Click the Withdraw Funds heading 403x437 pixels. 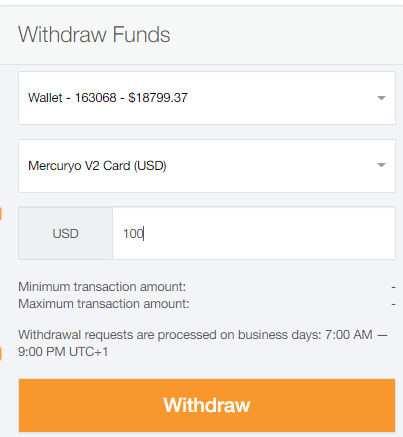click(94, 34)
